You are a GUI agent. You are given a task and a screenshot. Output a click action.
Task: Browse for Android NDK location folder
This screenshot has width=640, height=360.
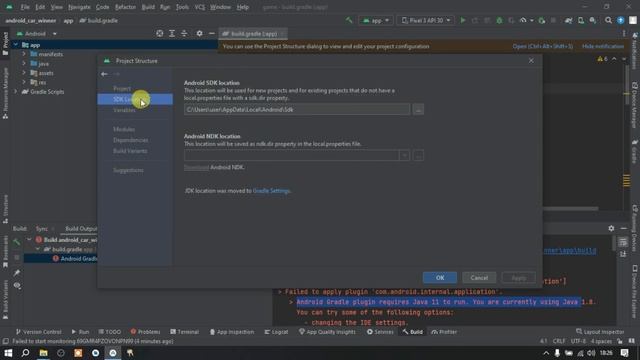(418, 155)
